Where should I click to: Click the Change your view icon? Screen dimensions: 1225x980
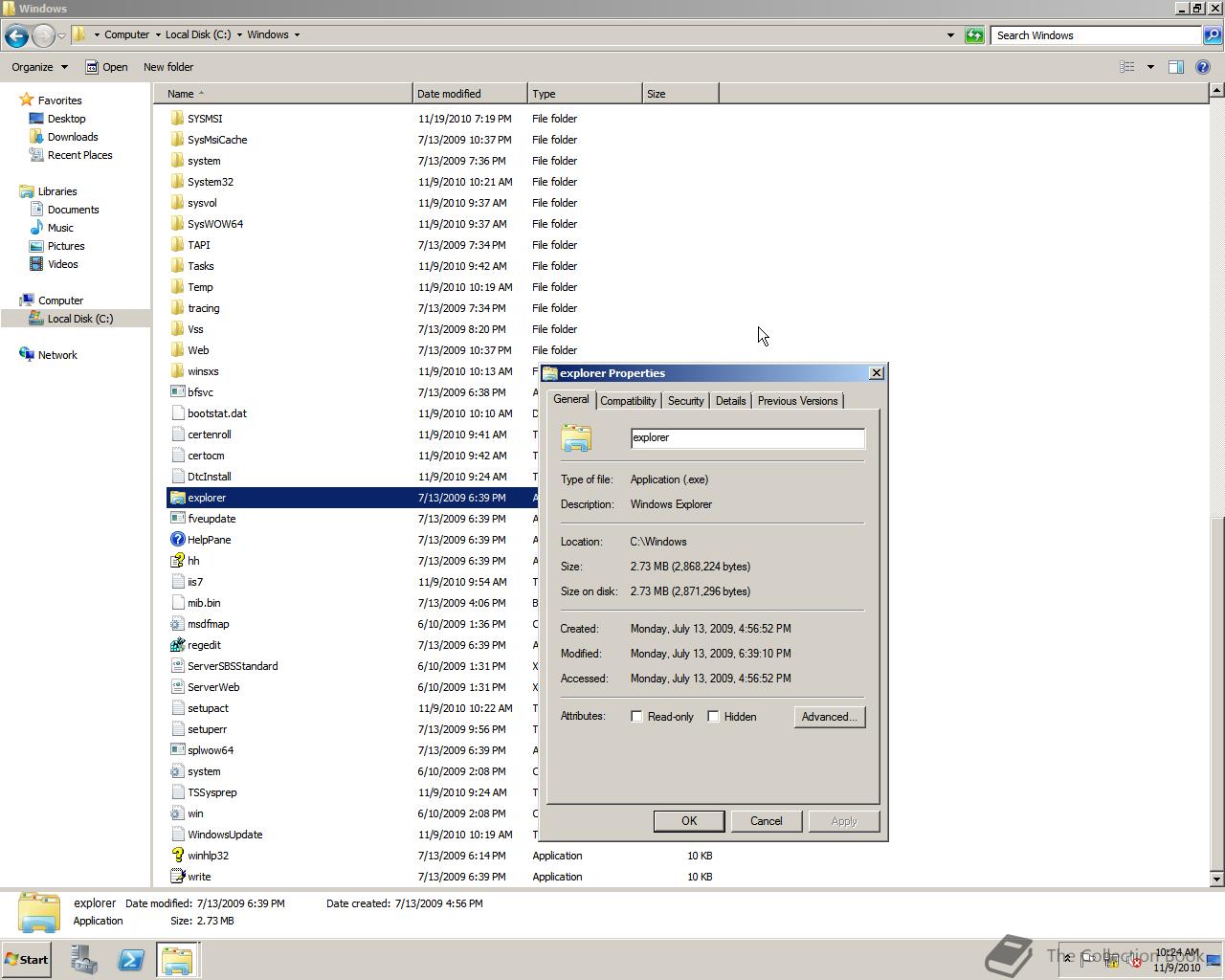[x=1127, y=67]
